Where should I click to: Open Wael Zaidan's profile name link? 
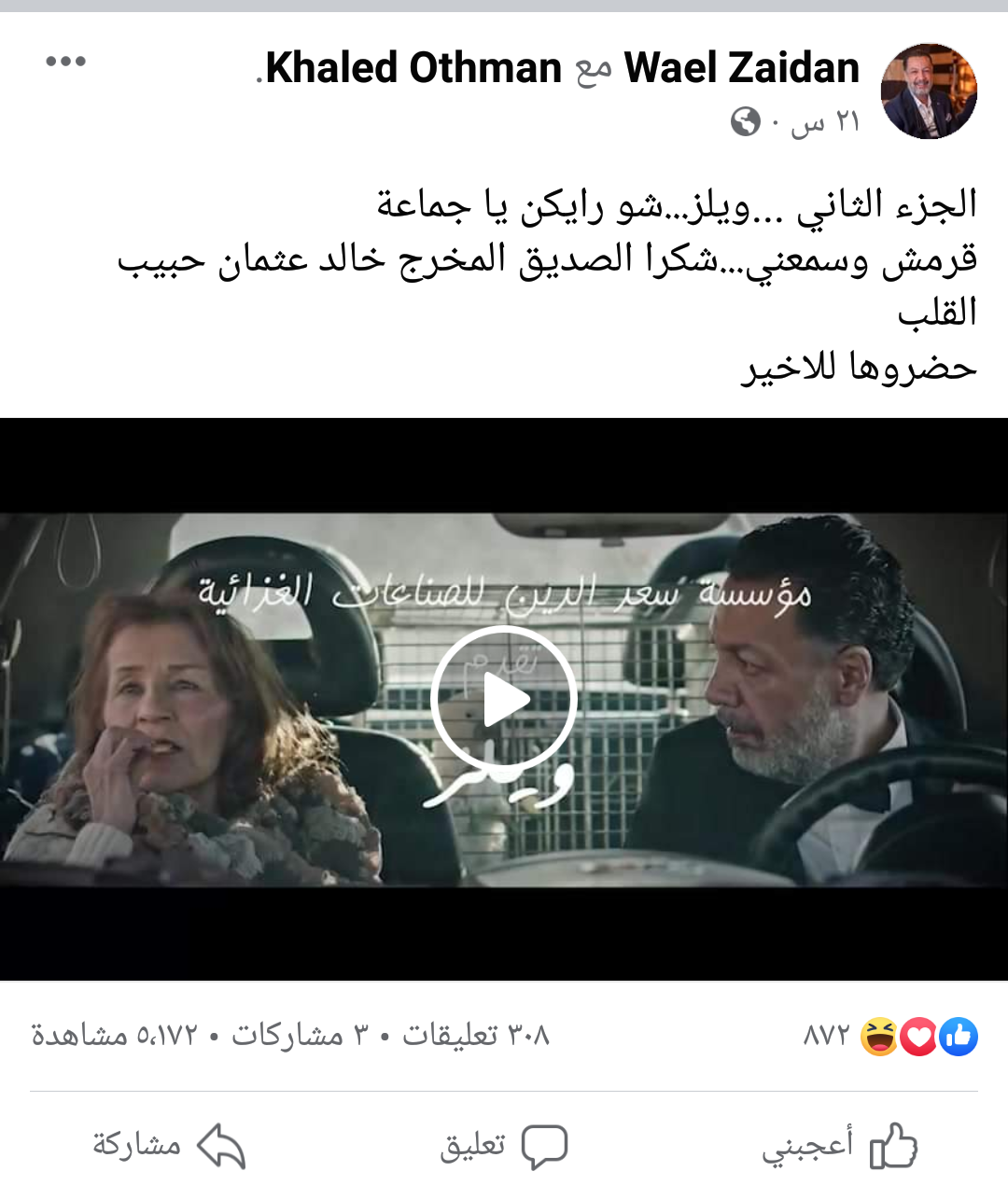click(742, 68)
